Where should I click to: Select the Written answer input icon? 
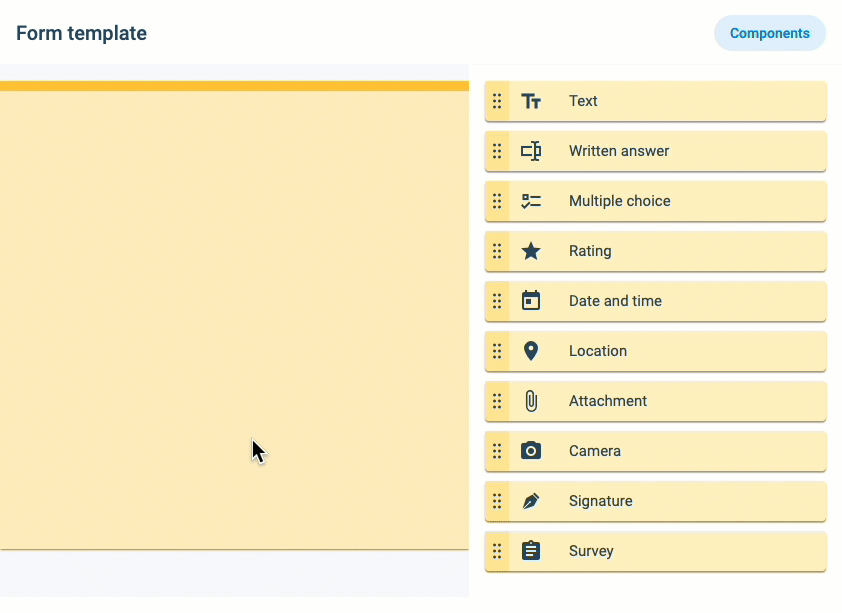(531, 151)
